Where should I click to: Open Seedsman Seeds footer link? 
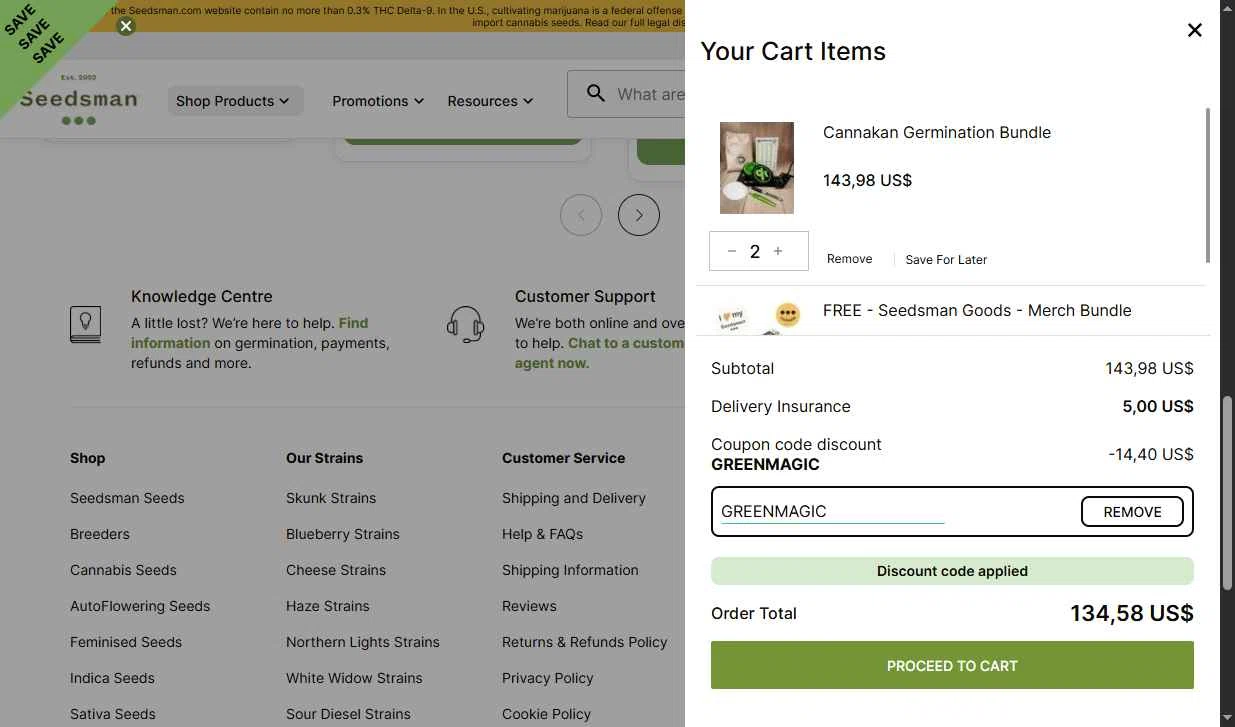127,498
